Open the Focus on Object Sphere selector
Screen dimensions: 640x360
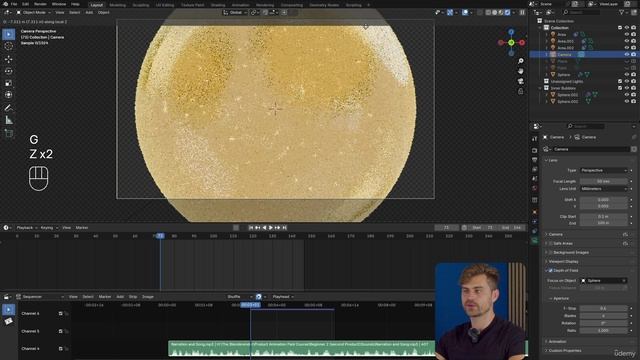[604, 281]
